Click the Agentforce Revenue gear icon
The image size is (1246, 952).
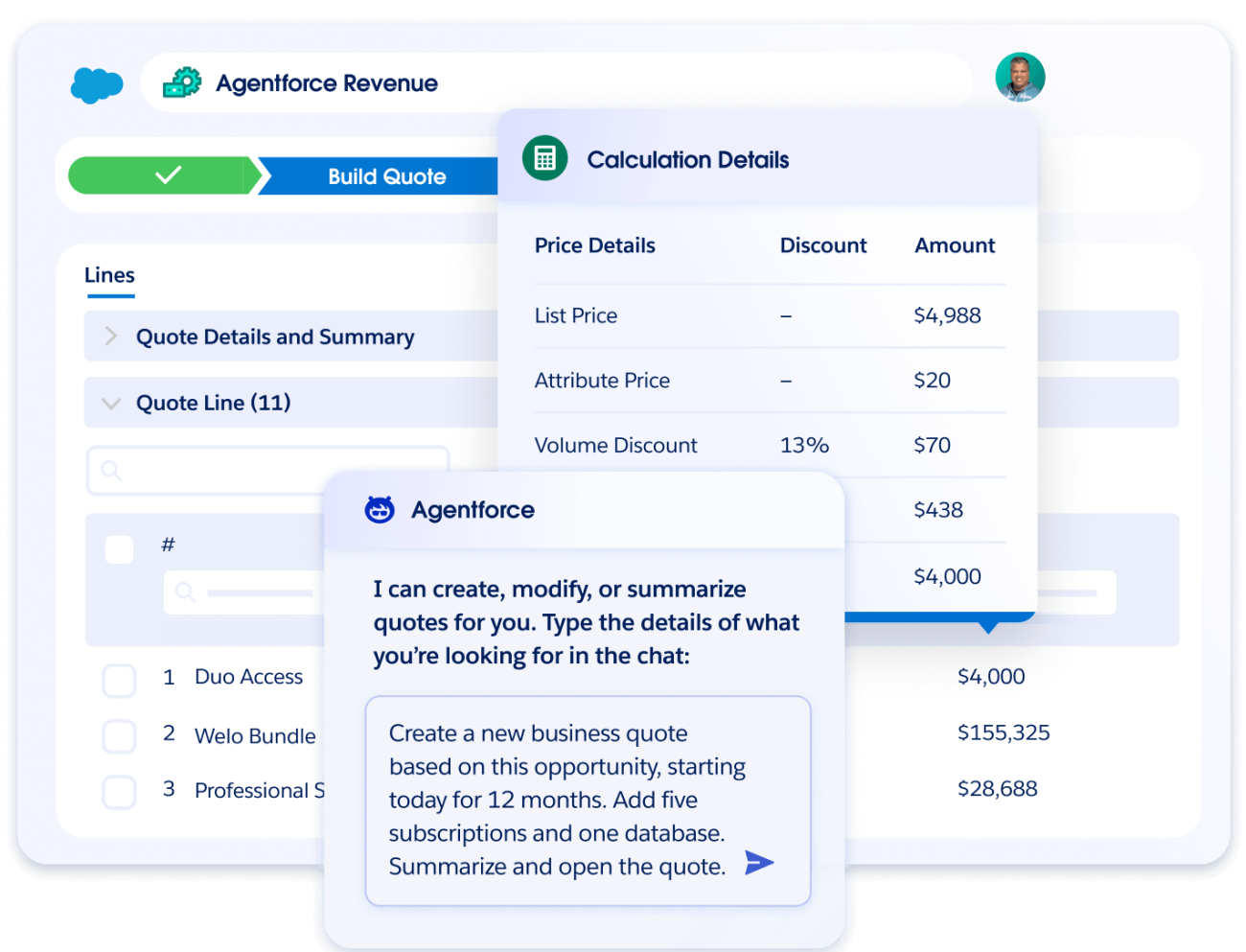point(182,82)
